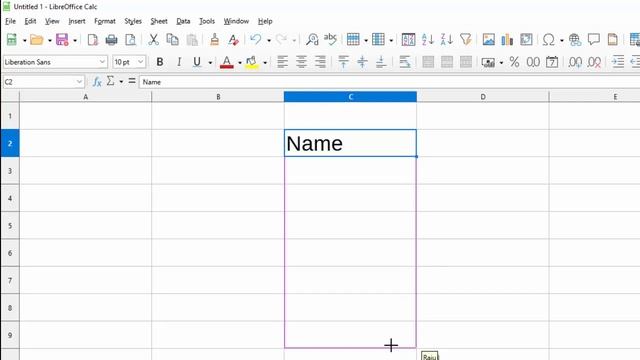Toggle Align Left

tap(282, 62)
